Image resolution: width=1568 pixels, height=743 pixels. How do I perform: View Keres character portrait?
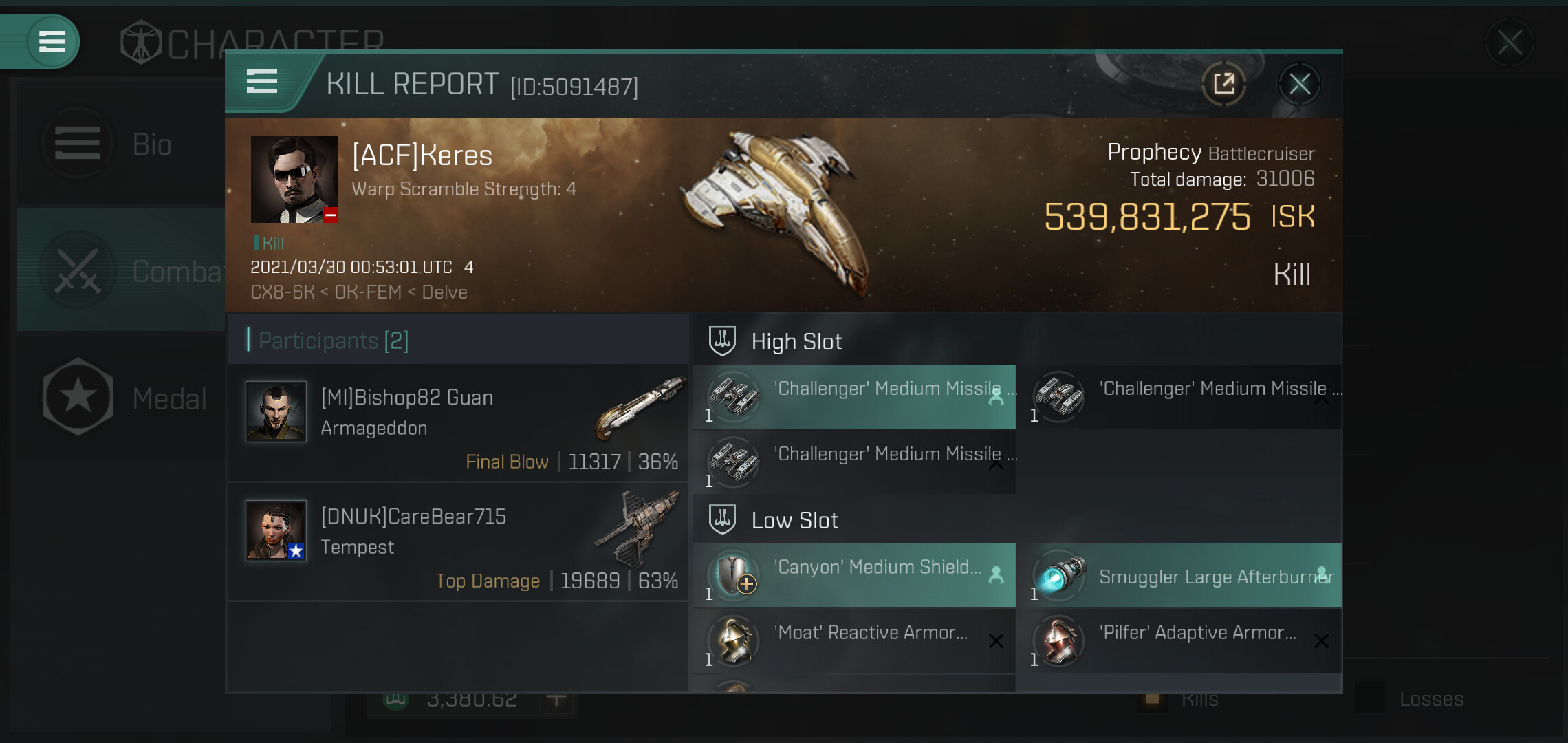pos(294,179)
